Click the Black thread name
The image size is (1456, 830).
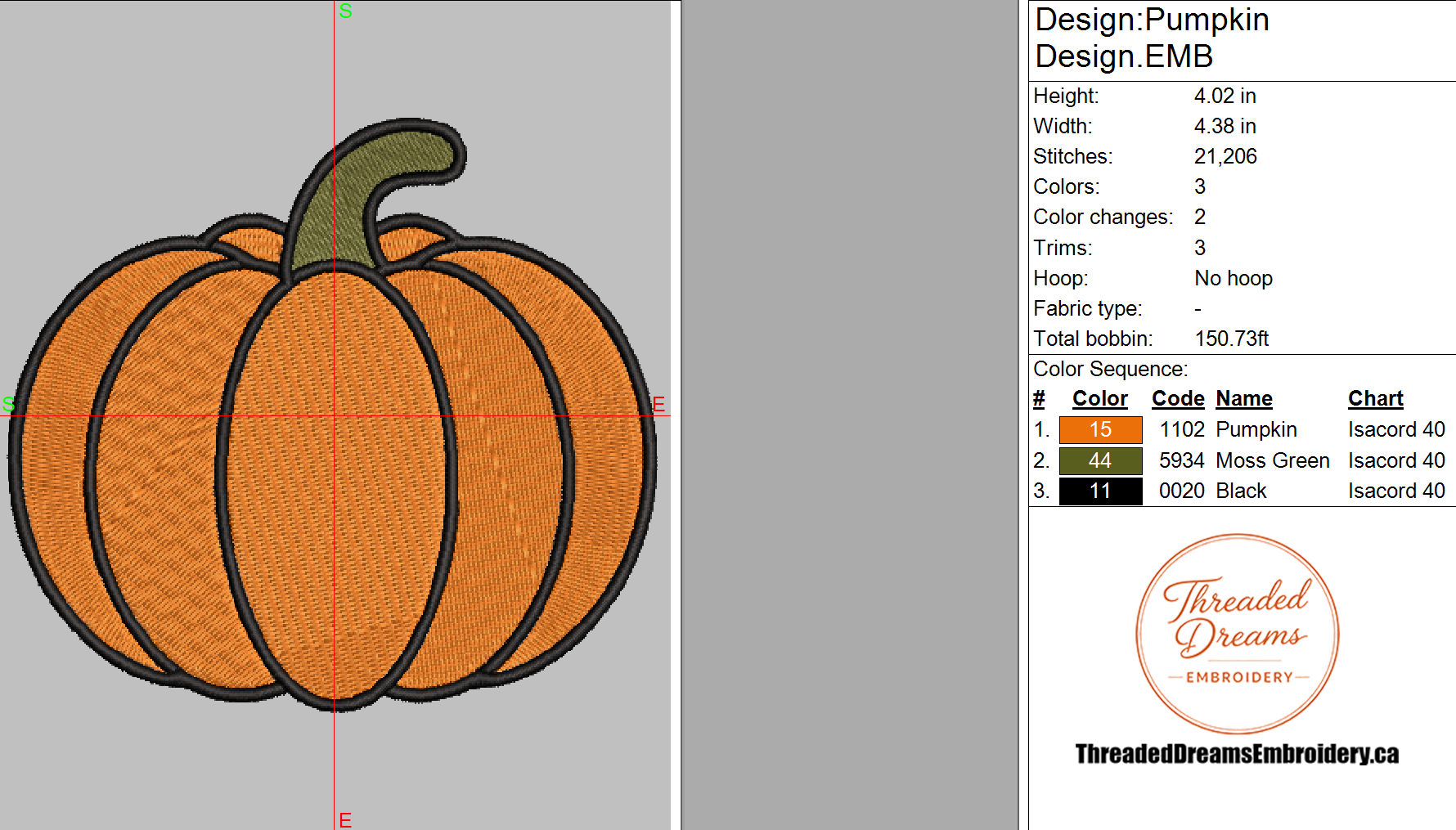[1241, 491]
